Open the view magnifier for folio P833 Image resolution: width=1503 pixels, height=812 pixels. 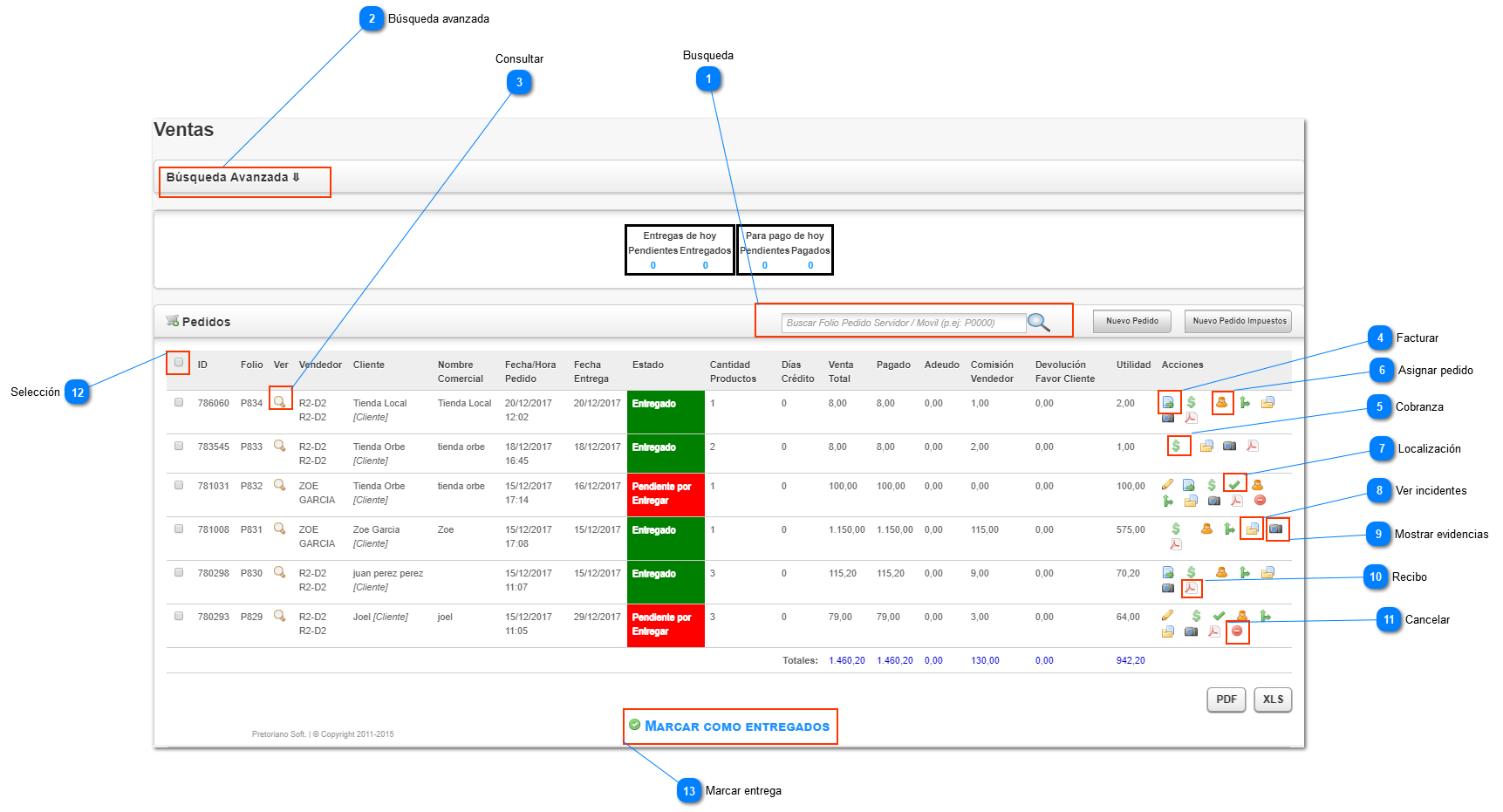click(280, 445)
